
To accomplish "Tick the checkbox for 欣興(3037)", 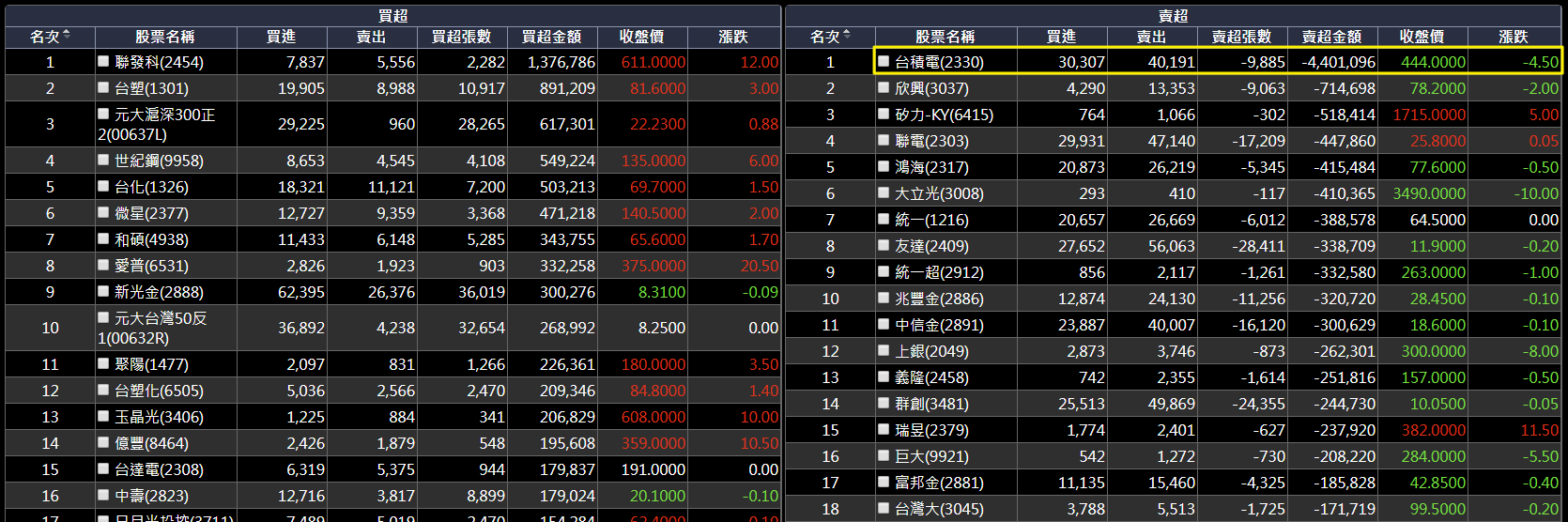I will pos(884,87).
